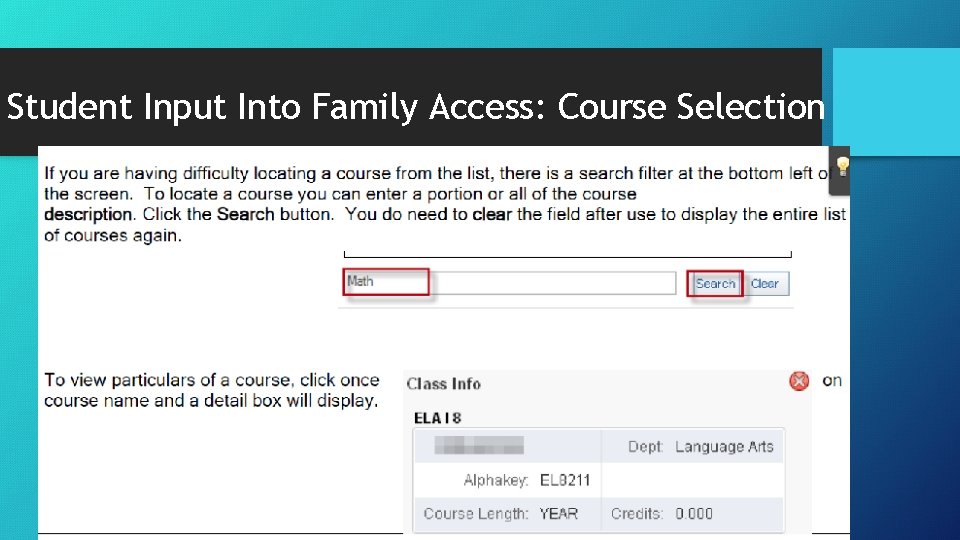
Task: Click the blurred cell in Class Info table
Action: click(479, 445)
